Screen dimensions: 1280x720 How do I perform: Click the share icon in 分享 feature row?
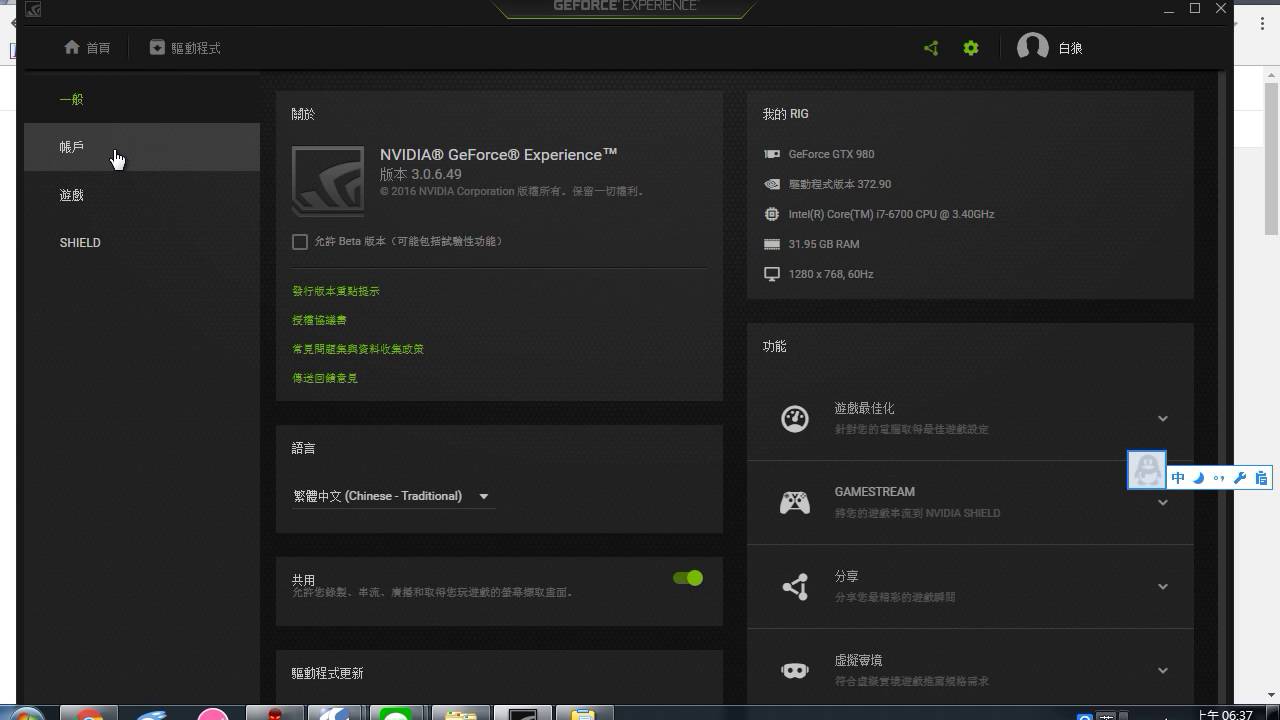click(795, 586)
